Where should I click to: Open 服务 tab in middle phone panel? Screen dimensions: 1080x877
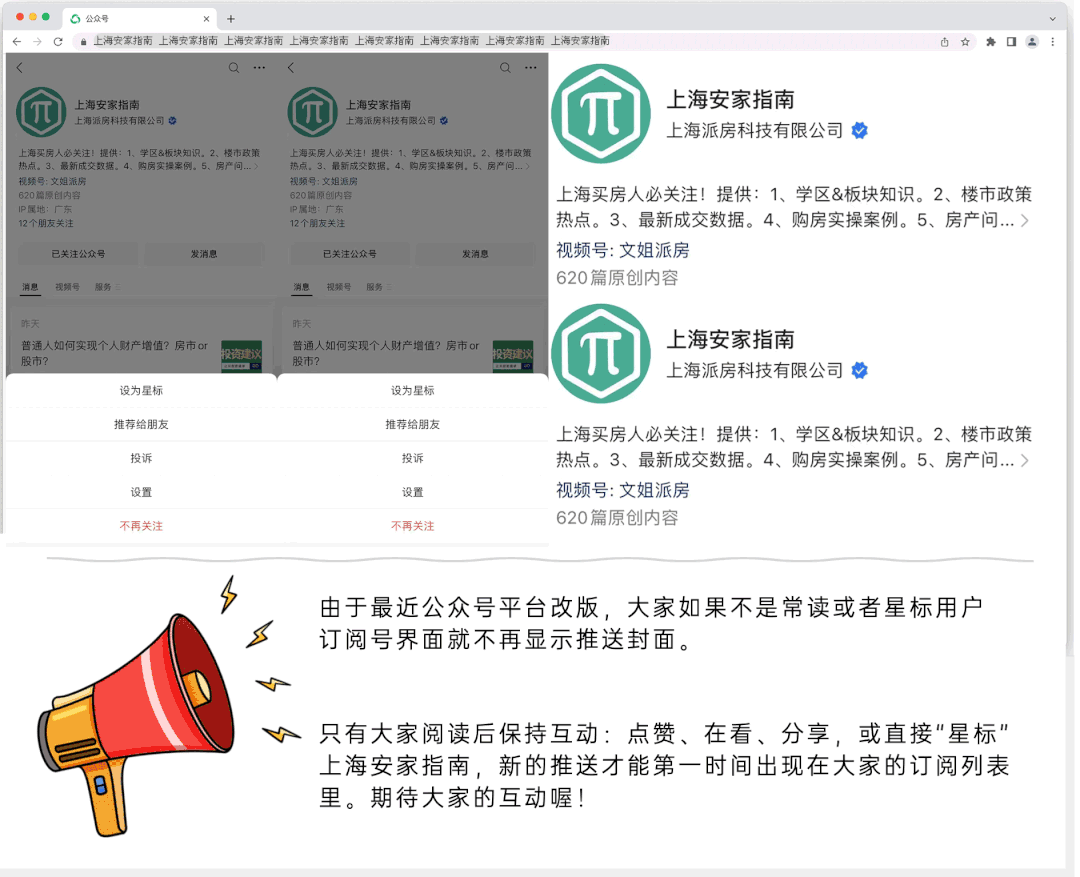point(378,287)
